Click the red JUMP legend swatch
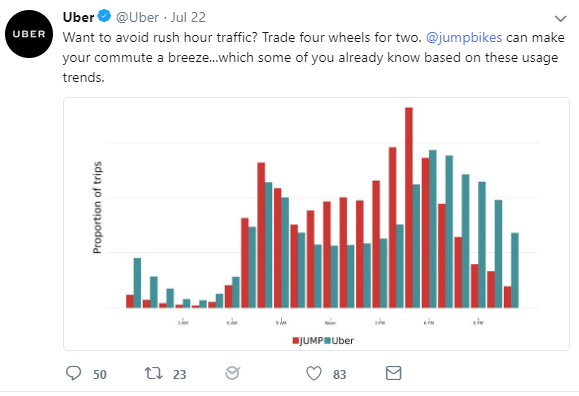Viewport: 579px width, 396px height. click(295, 341)
